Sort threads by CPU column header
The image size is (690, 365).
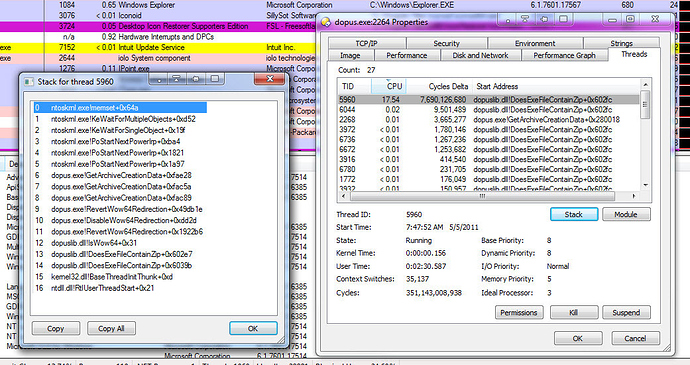click(x=389, y=86)
